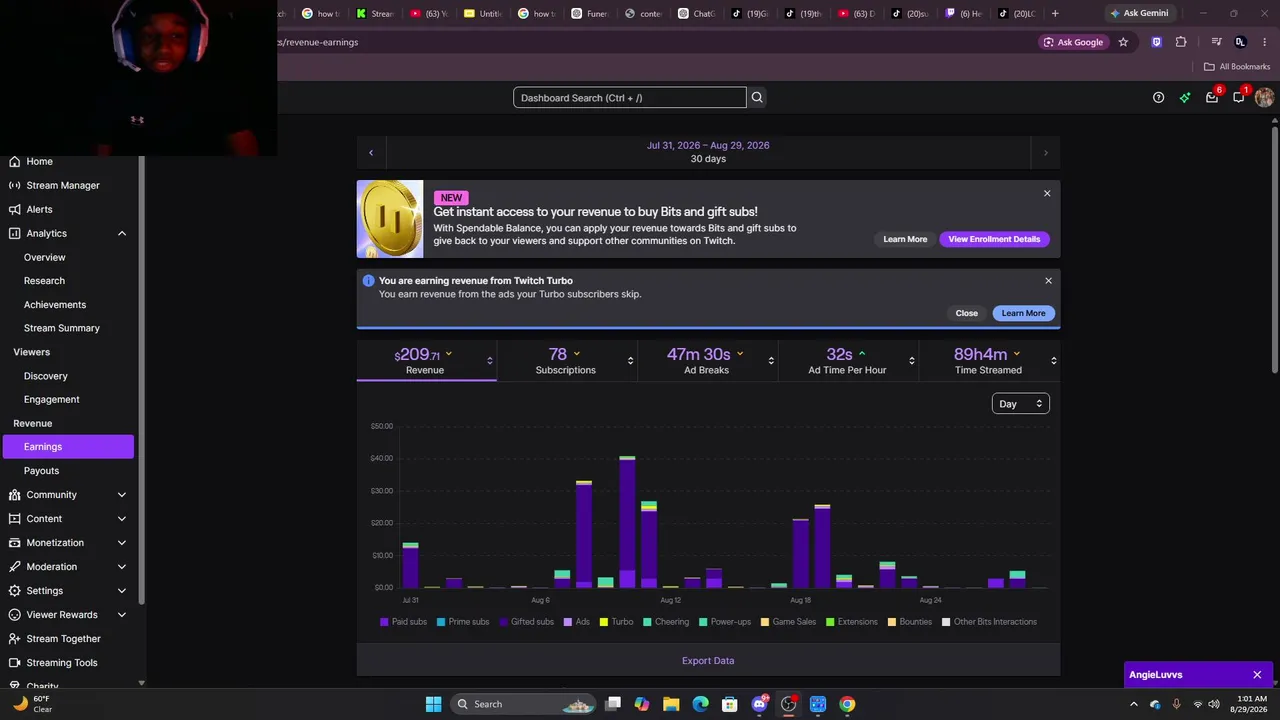The height and width of the screenshot is (720, 1280).
Task: Click the Ask Google button
Action: click(x=1073, y=42)
